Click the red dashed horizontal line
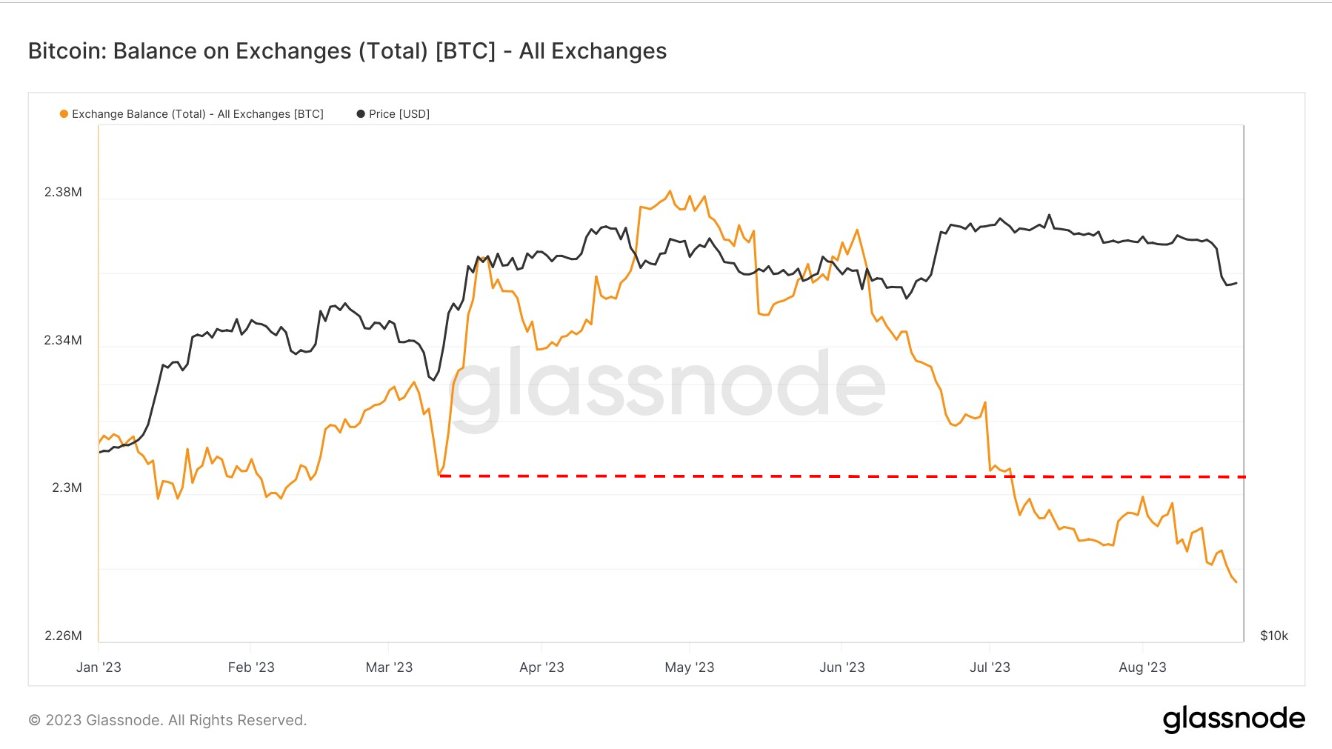The width and height of the screenshot is (1332, 749). point(840,476)
